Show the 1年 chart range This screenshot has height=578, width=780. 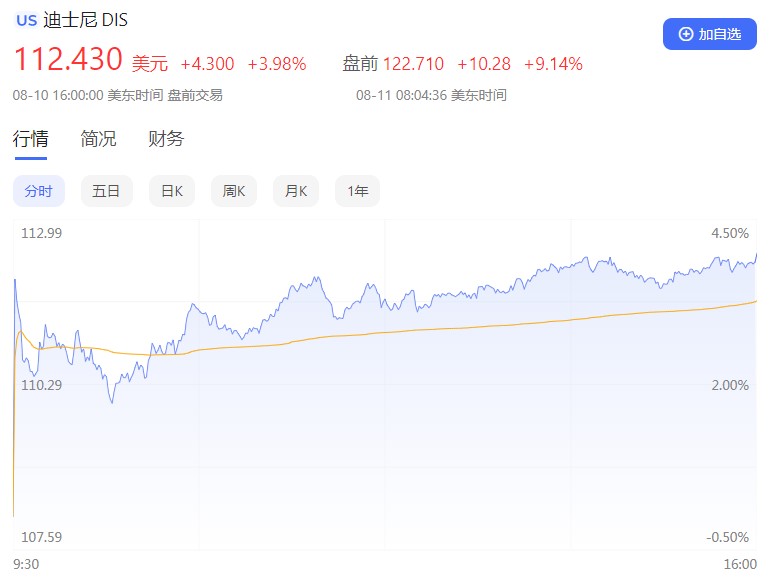coord(357,191)
